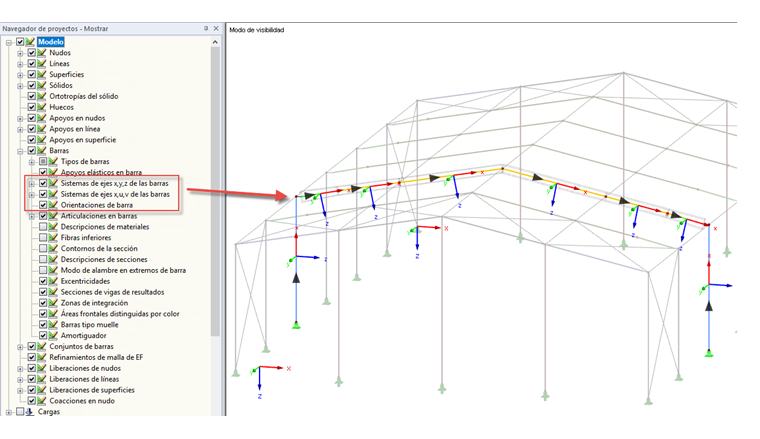
Task: Enable the Cargas checkbox
Action: tap(20, 411)
